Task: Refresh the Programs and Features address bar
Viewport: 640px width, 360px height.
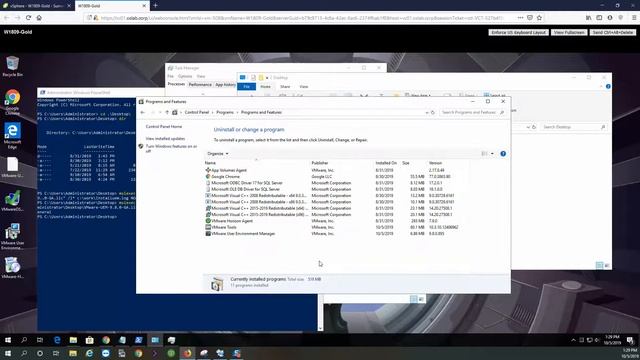Action: click(433, 112)
